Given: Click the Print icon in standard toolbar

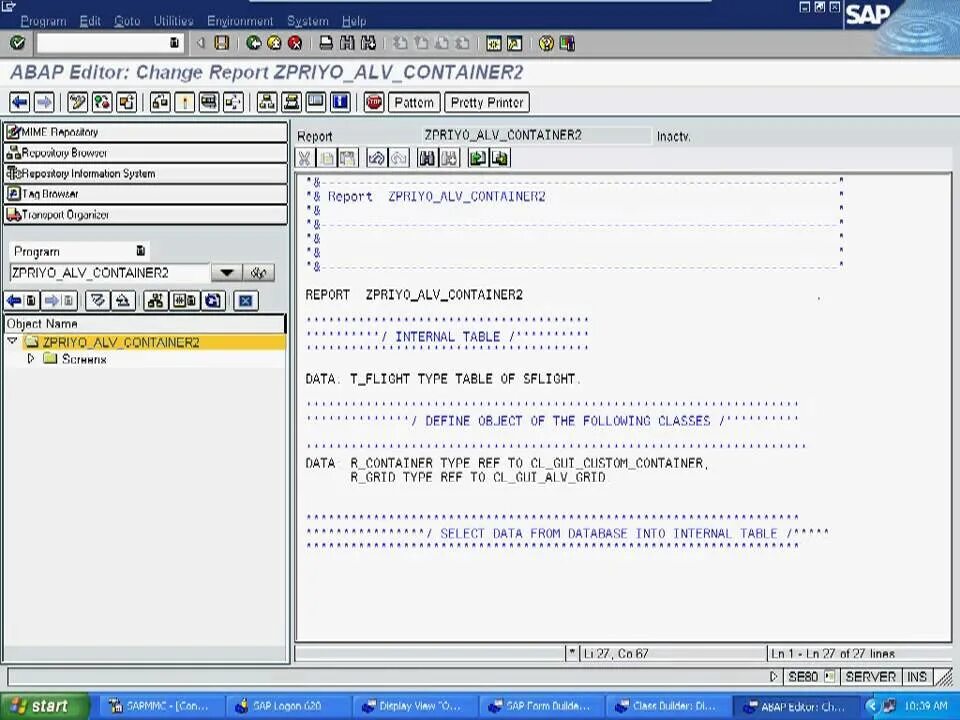Looking at the screenshot, I should [x=326, y=43].
